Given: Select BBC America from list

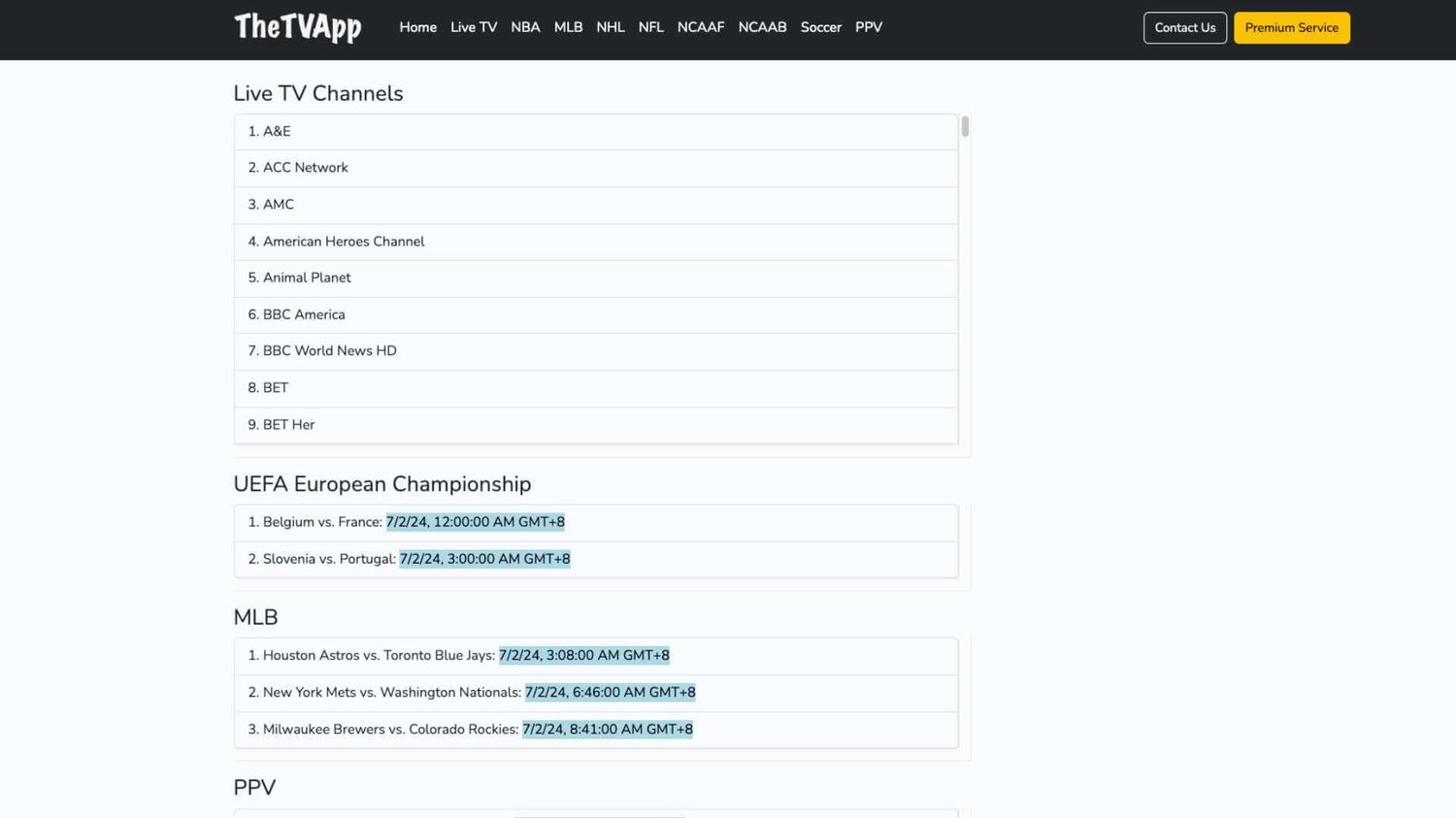Looking at the screenshot, I should (596, 315).
